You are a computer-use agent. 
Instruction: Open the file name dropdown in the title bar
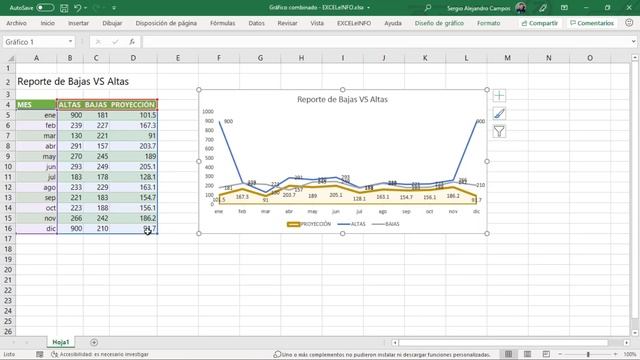369,8
